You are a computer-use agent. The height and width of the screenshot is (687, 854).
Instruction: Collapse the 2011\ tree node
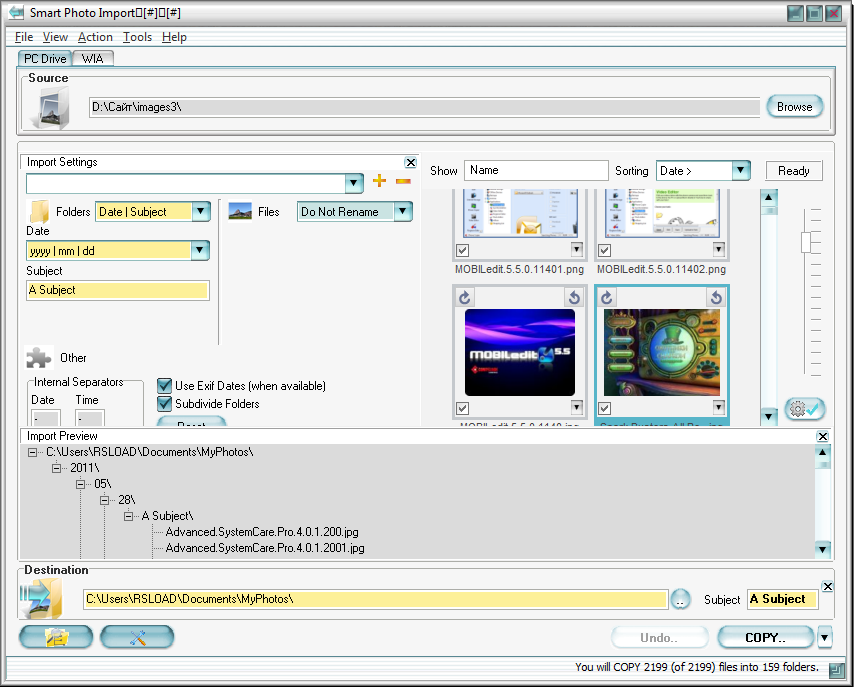click(57, 468)
